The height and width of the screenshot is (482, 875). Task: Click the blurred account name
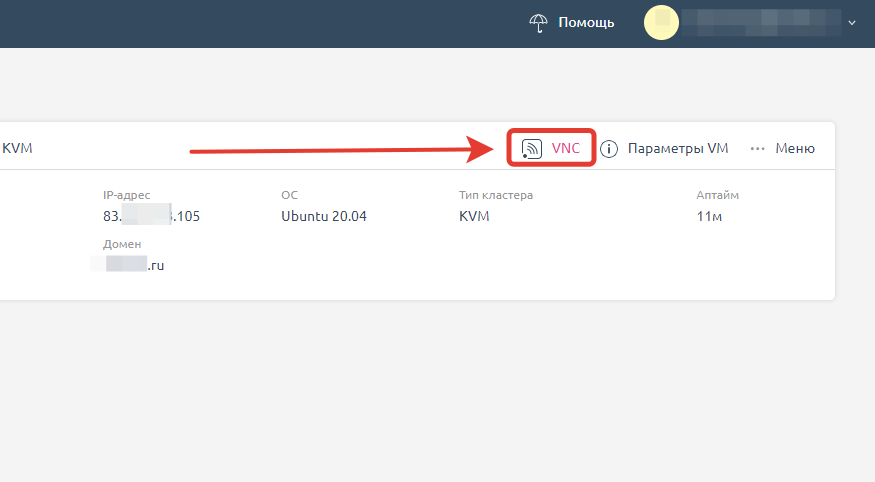(x=762, y=23)
